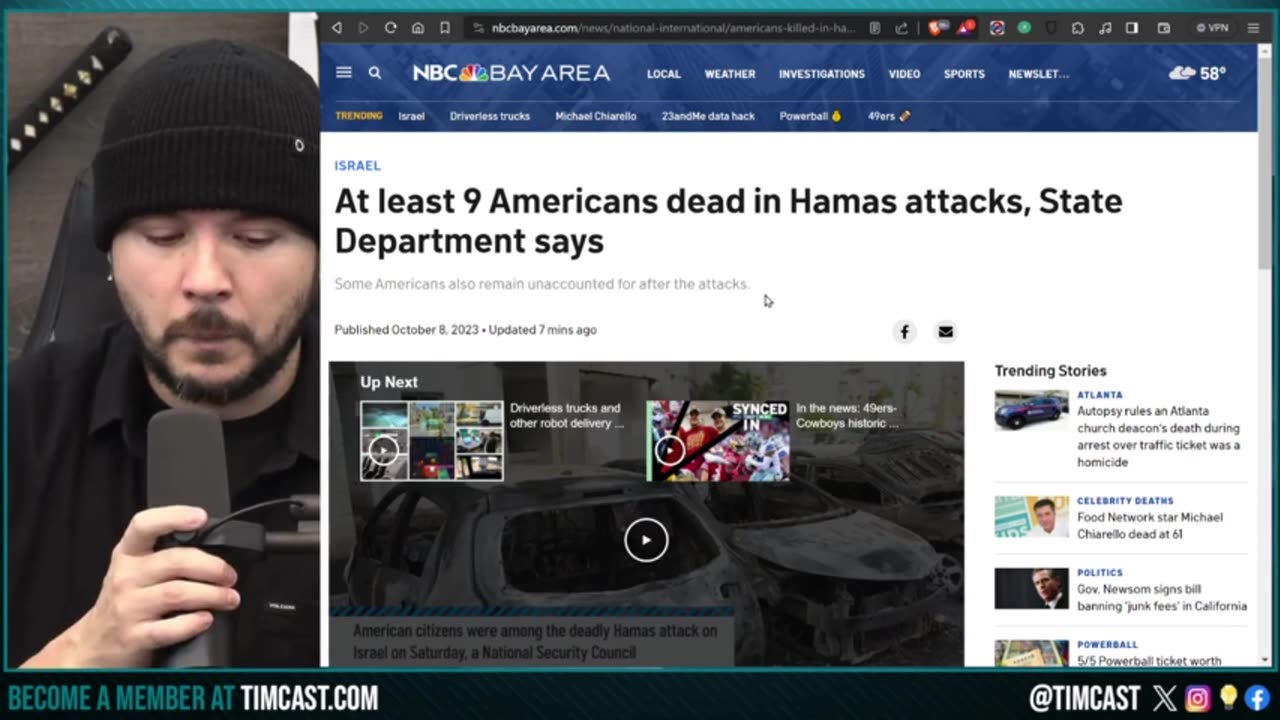Click the nbcbayarea.com address bar
This screenshot has height=720, width=1280.
(x=672, y=28)
